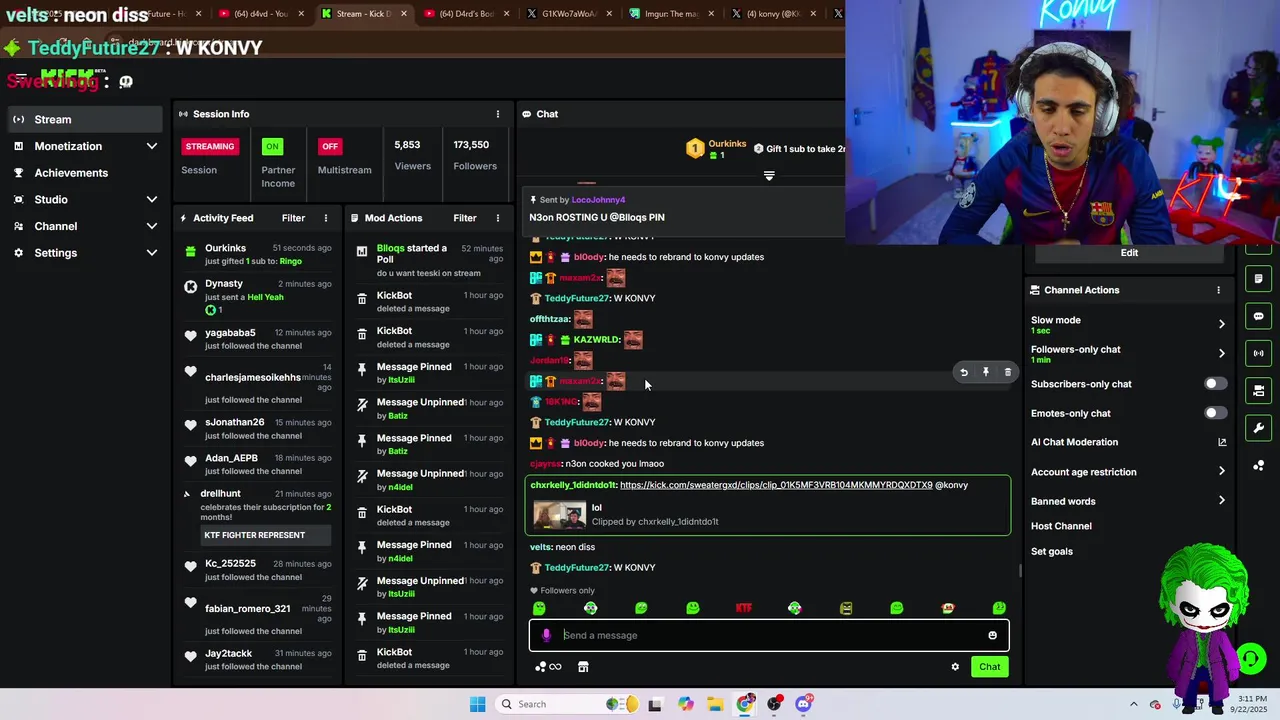Open Channel Actions three-dot menu
The height and width of the screenshot is (720, 1280).
1218,290
